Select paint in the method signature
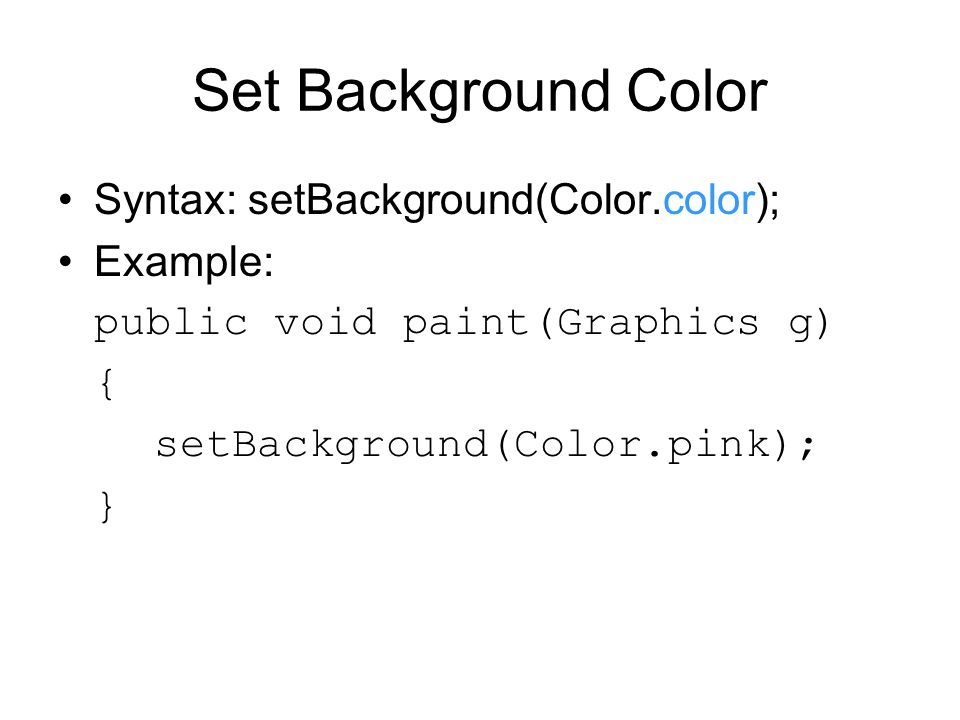960x720 pixels. click(x=466, y=323)
